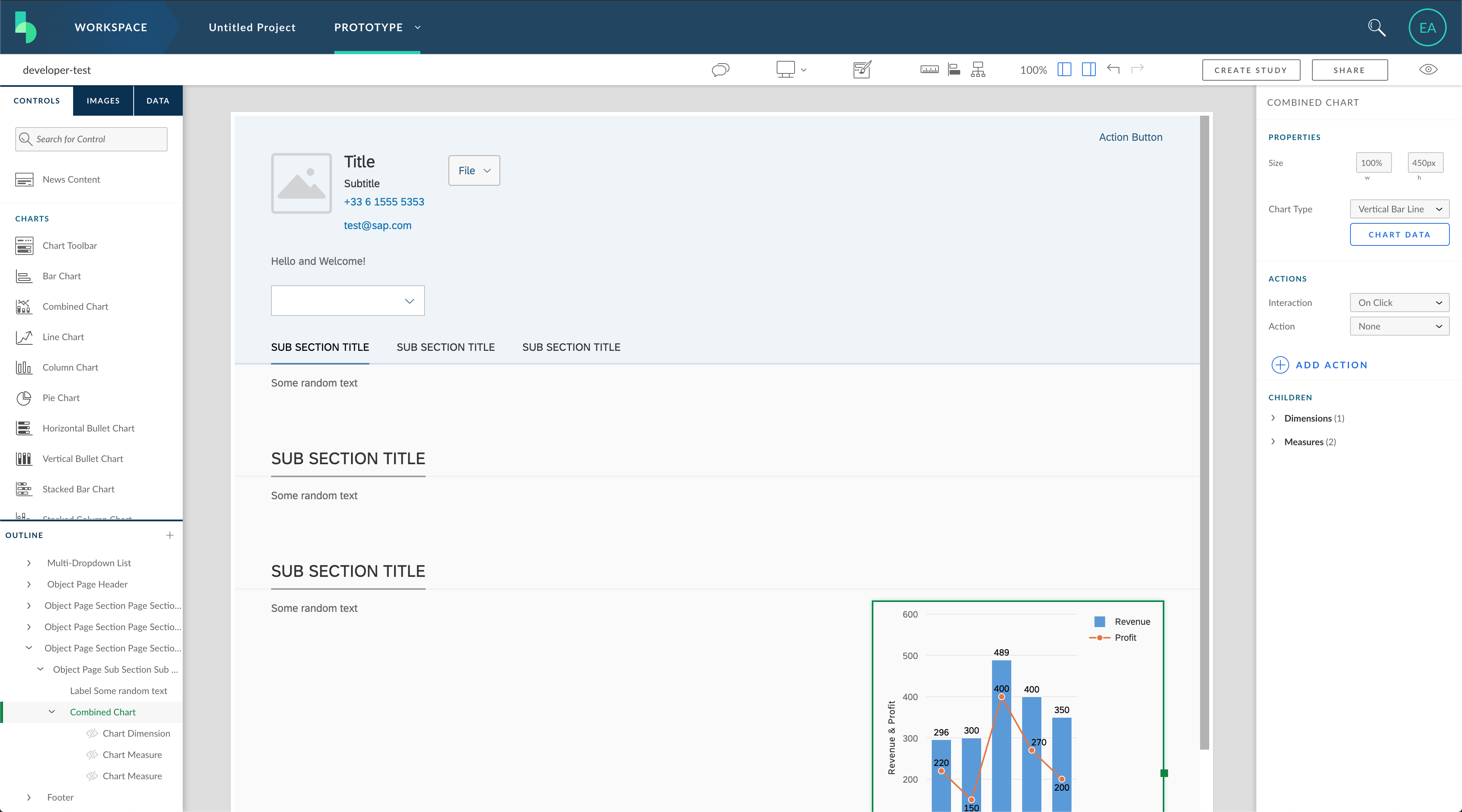The height and width of the screenshot is (812, 1462).
Task: Select the Bar Chart control icon
Action: pos(24,276)
